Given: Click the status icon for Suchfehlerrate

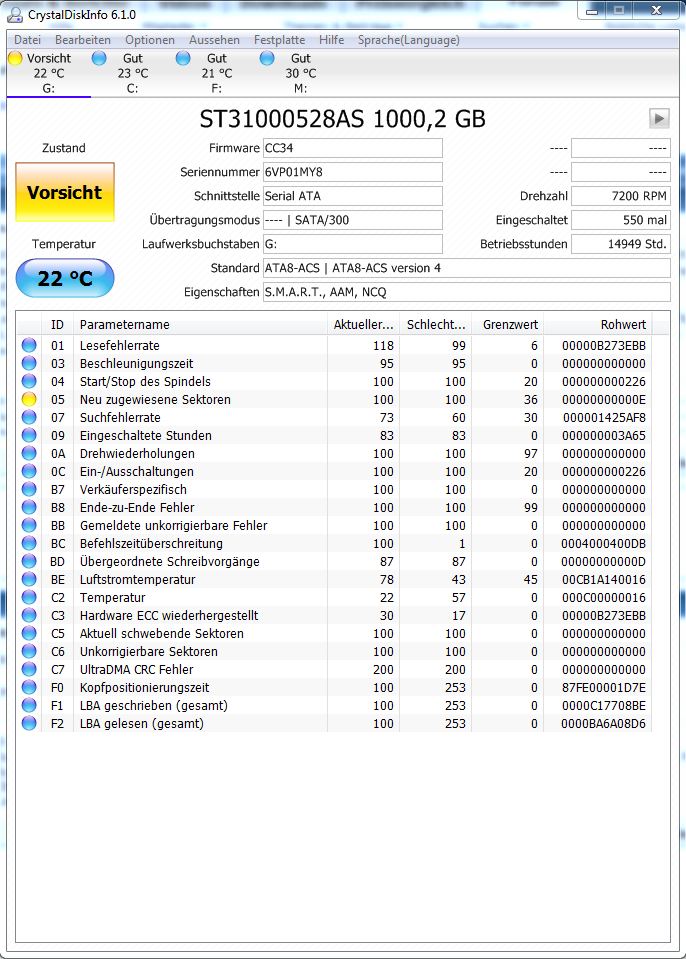Looking at the screenshot, I should [29, 417].
